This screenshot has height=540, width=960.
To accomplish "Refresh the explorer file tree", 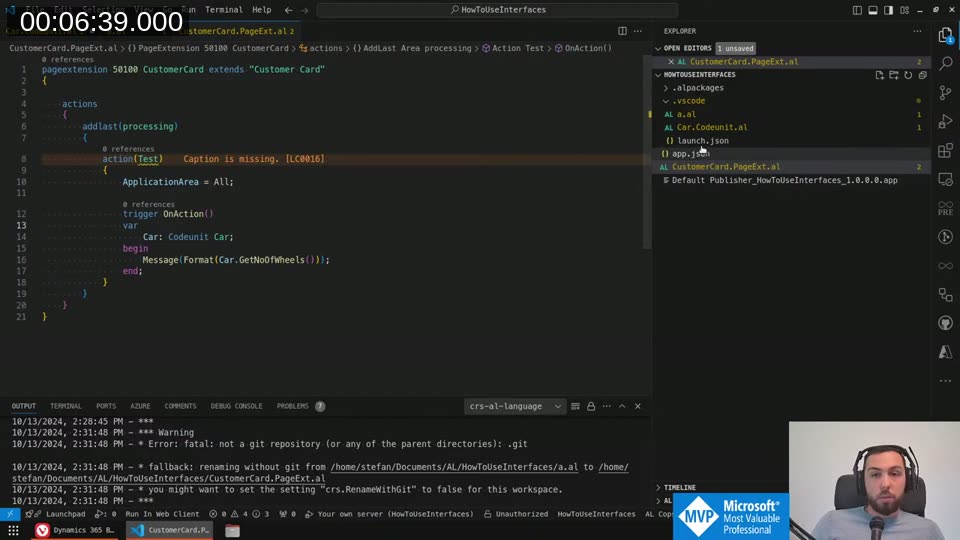I will click(908, 75).
